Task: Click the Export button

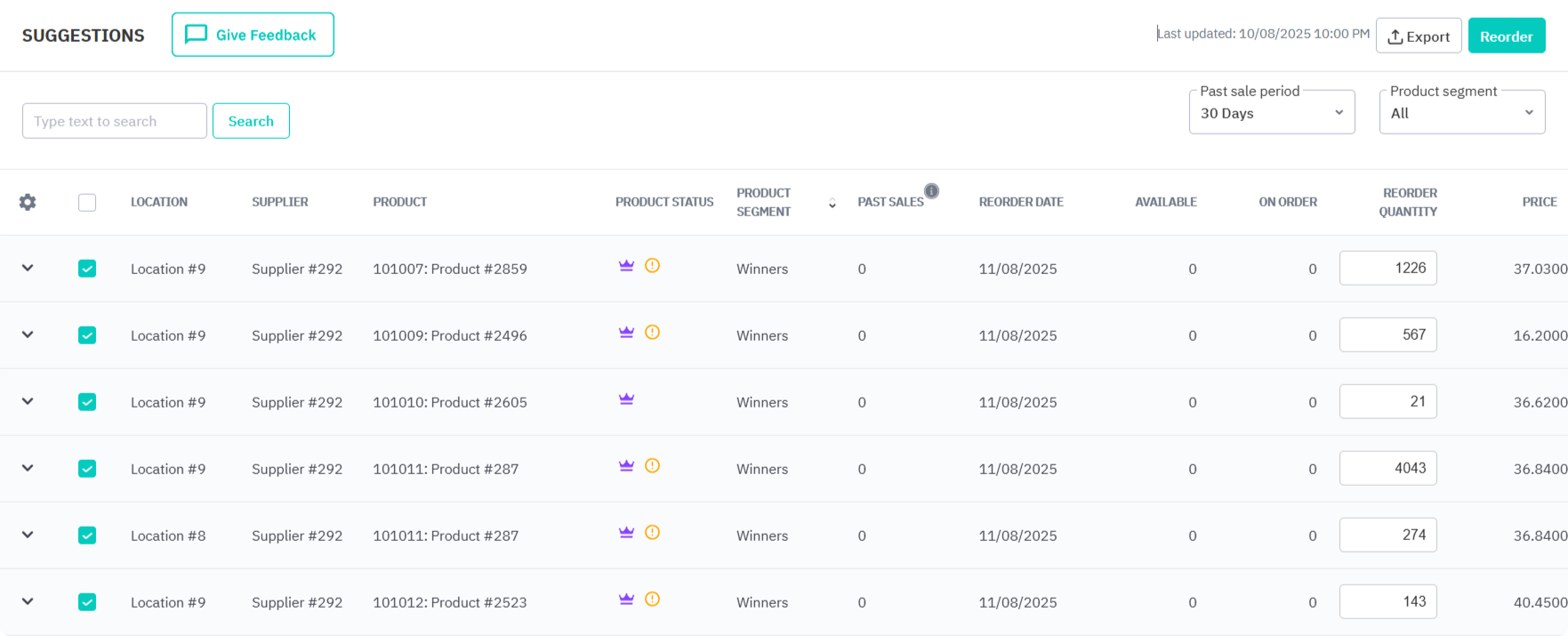Action: pyautogui.click(x=1418, y=36)
